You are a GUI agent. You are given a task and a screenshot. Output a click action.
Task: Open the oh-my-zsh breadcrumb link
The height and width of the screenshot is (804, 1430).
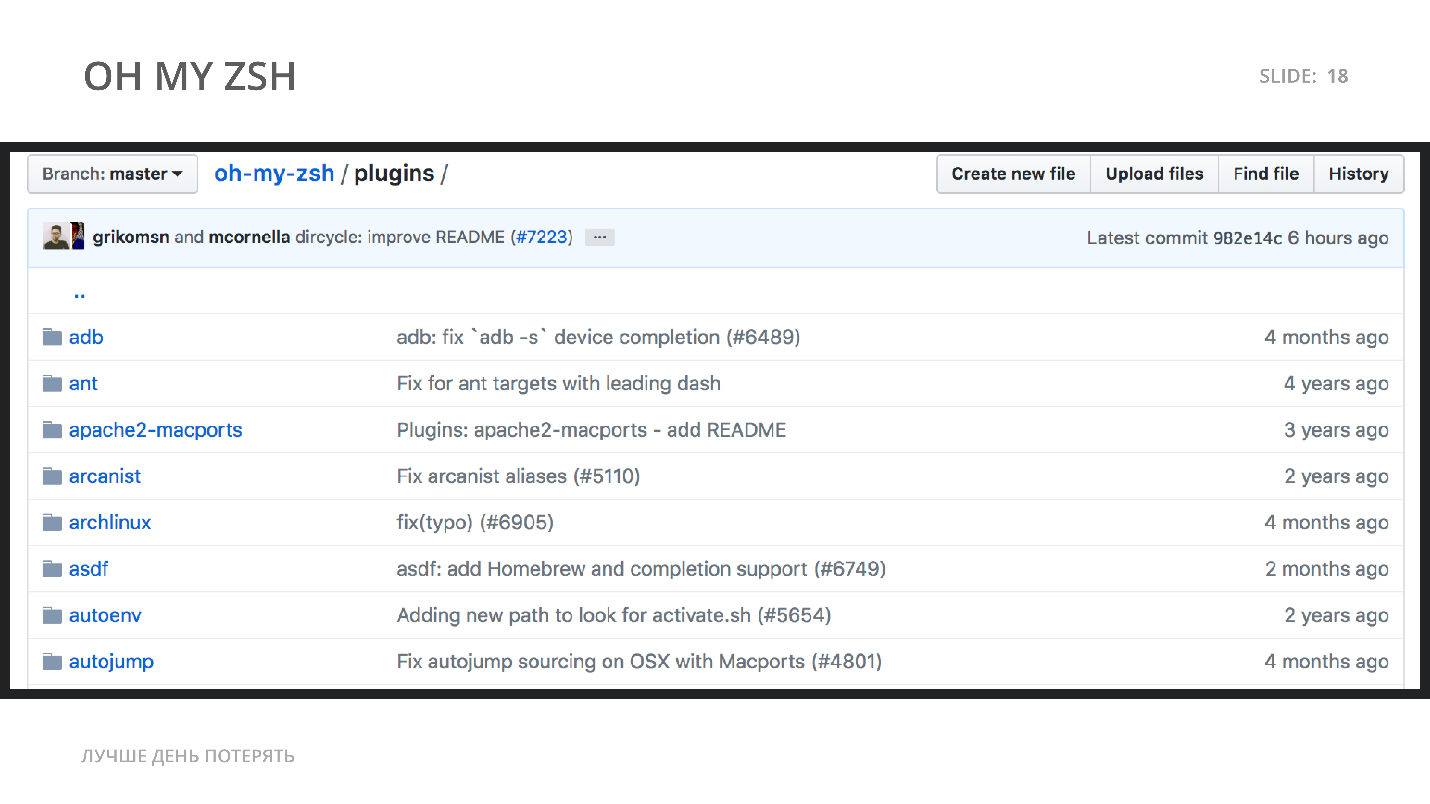tap(274, 174)
